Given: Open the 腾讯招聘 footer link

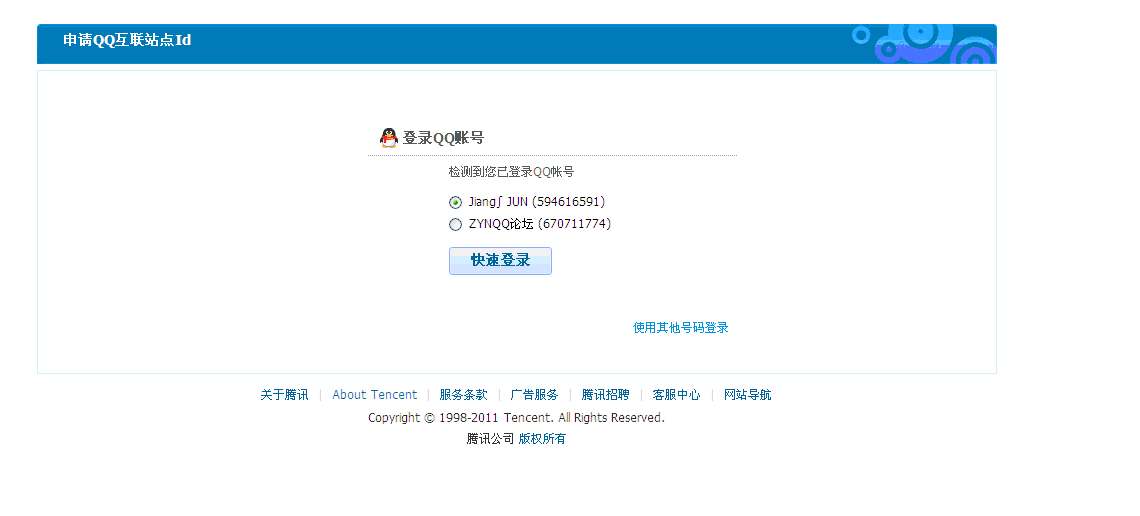Looking at the screenshot, I should point(606,395).
